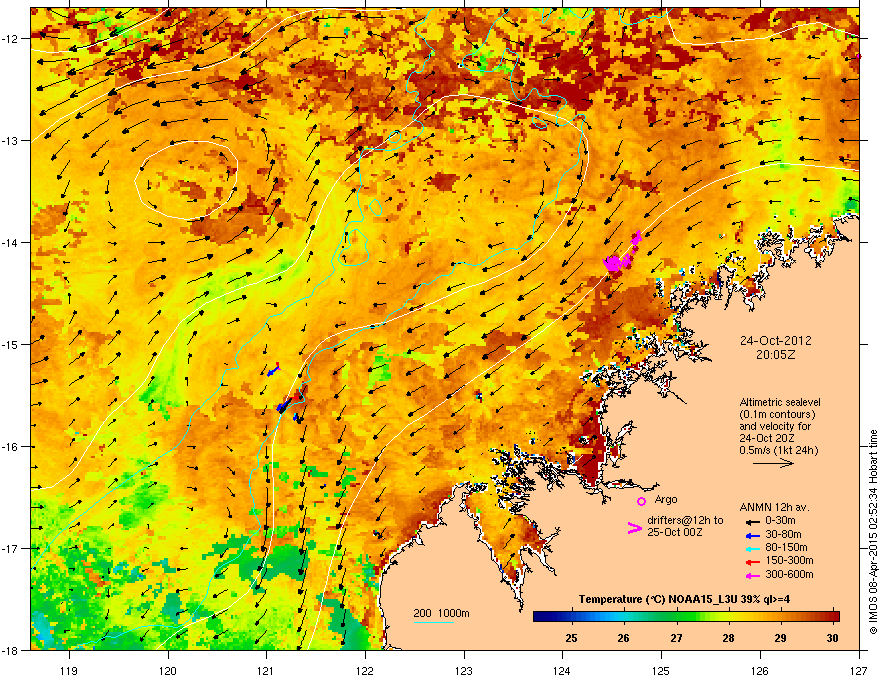
Task: Click the color bar tick label 26
Action: click(624, 638)
